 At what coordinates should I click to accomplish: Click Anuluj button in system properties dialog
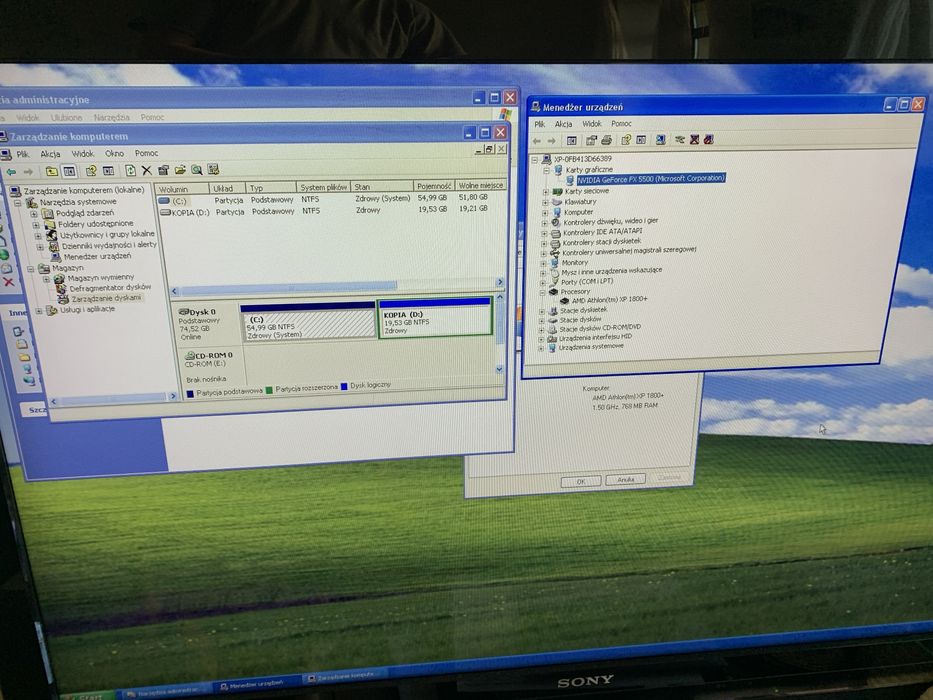pyautogui.click(x=625, y=480)
